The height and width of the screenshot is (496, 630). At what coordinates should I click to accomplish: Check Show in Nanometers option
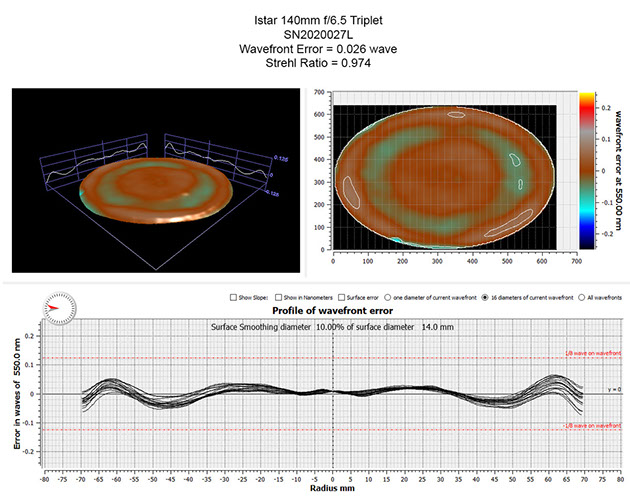pos(278,297)
